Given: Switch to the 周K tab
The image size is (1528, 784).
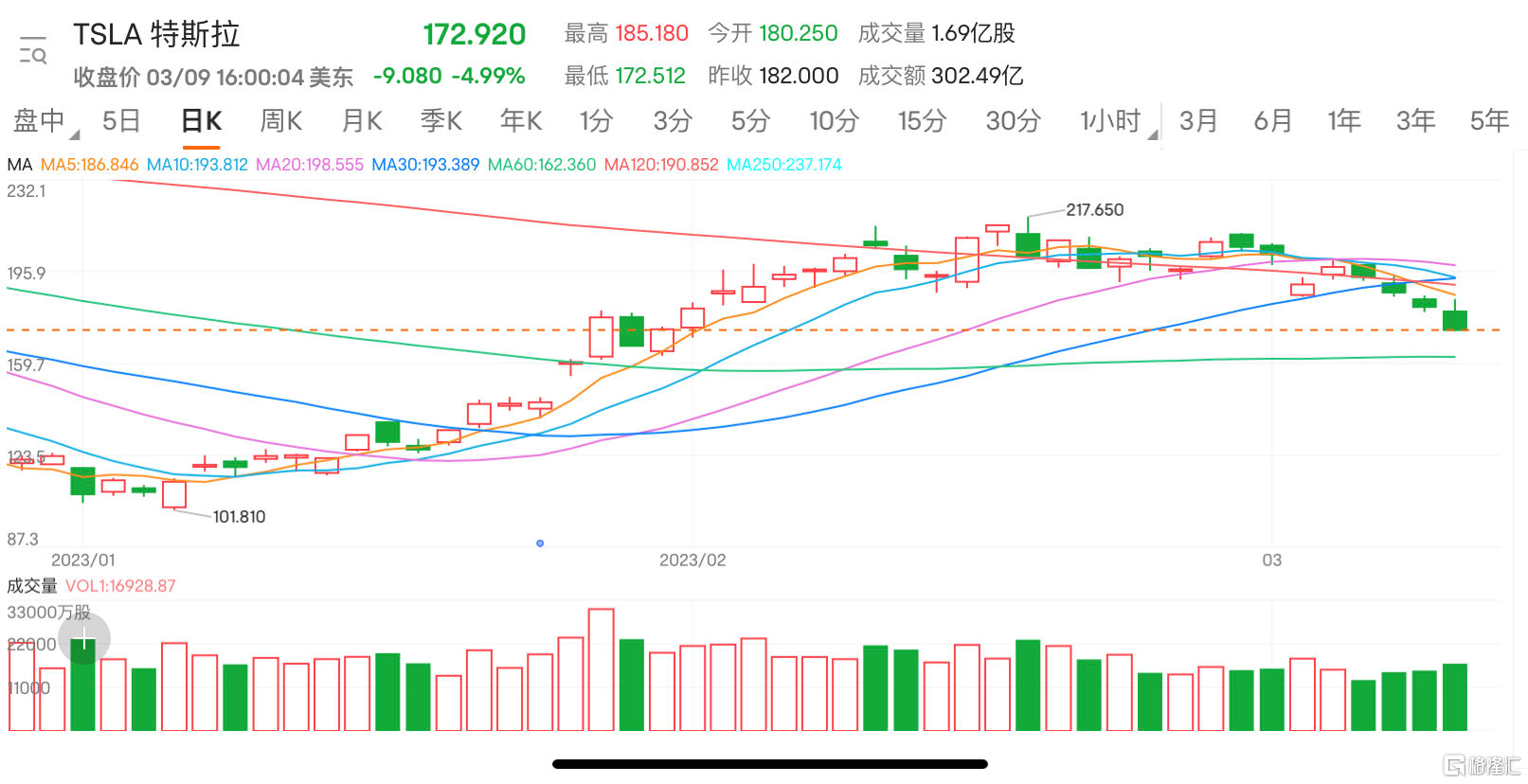Looking at the screenshot, I should [281, 121].
